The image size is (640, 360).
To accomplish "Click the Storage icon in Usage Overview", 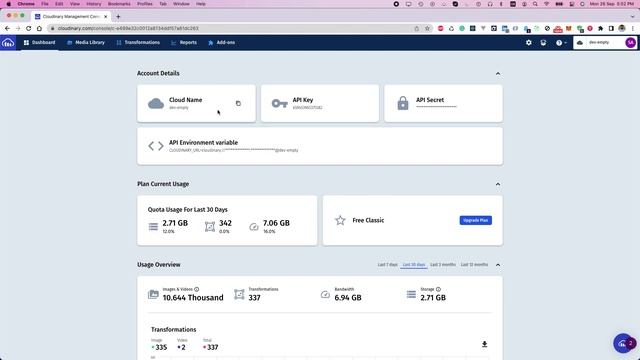I will [411, 294].
